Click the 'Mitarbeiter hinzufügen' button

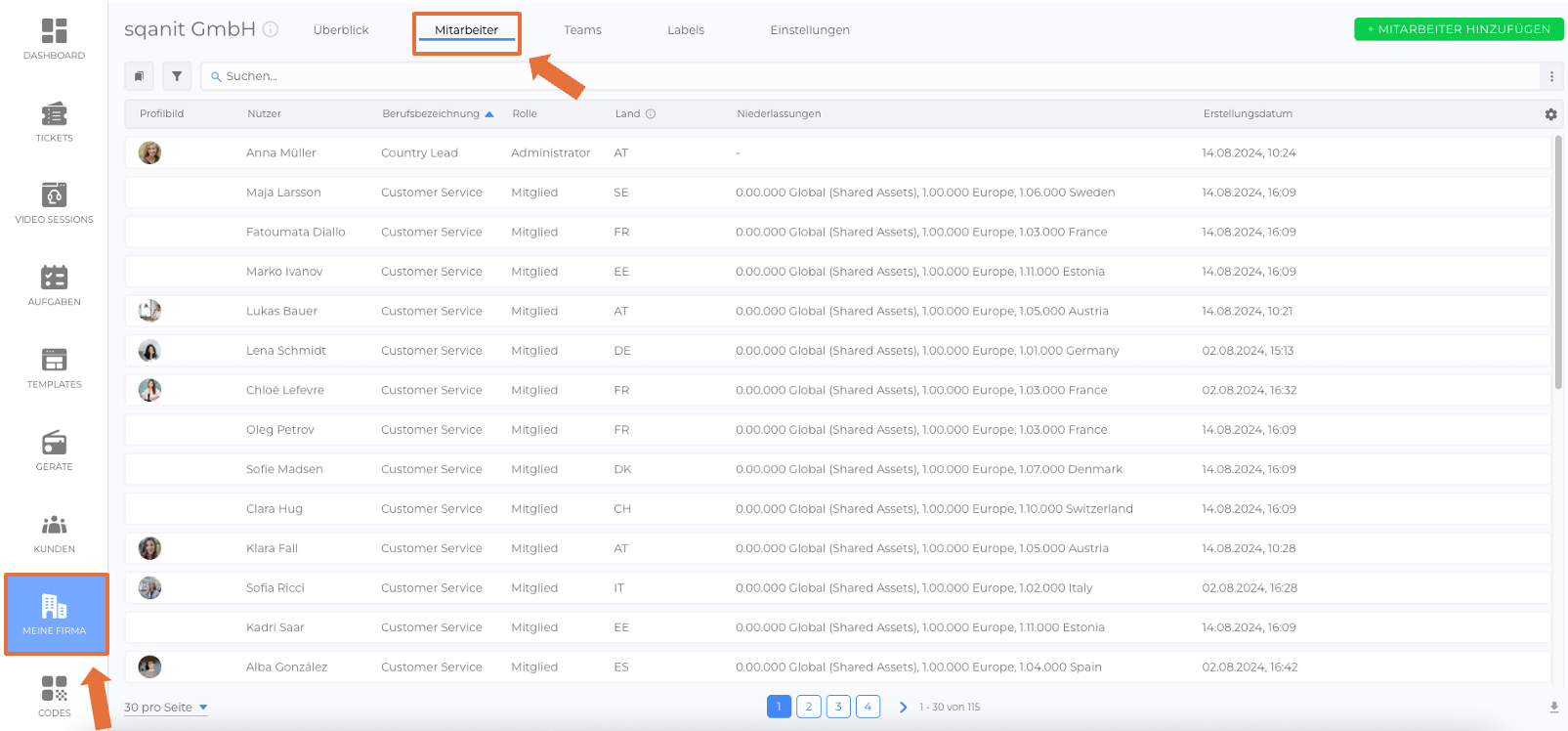point(1458,29)
